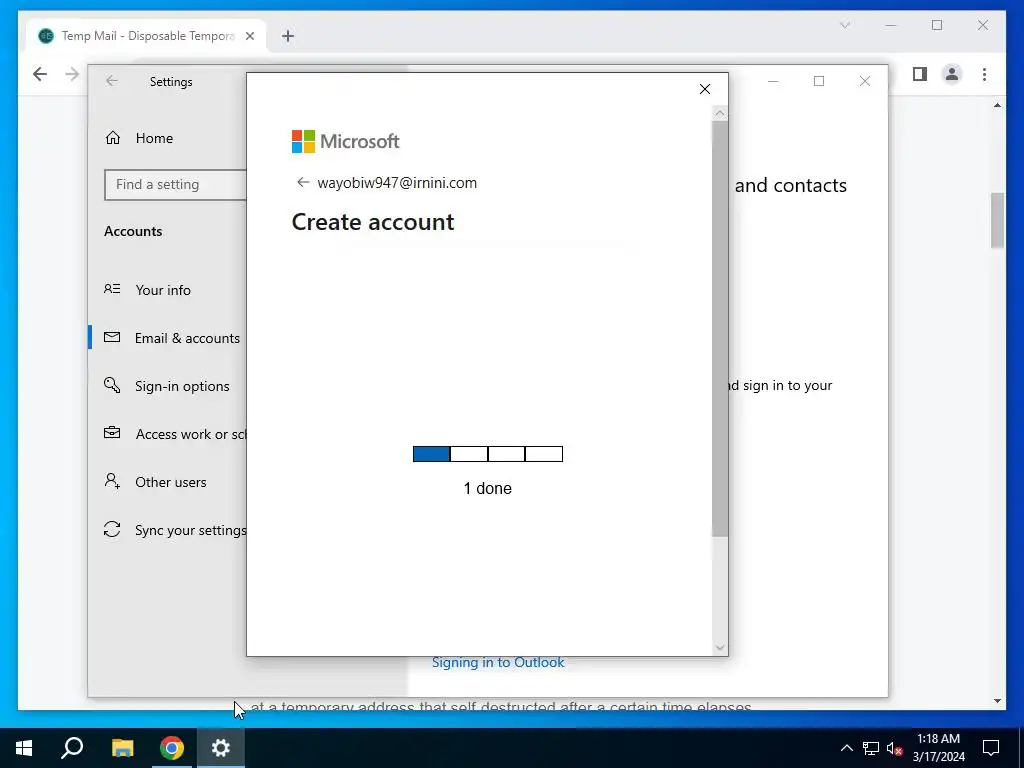The image size is (1024, 768).
Task: Open the Signing in to Outlook link
Action: tap(498, 662)
